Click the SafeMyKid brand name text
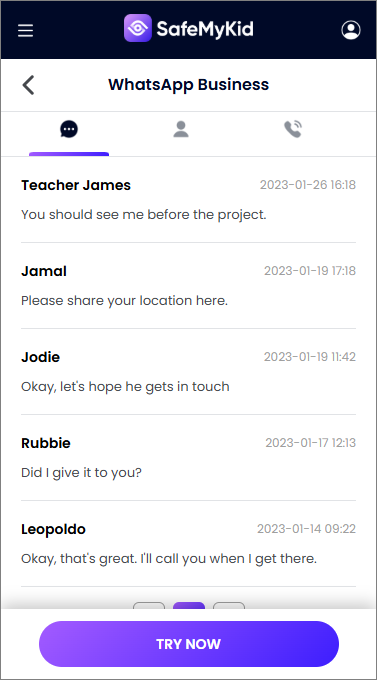This screenshot has width=377, height=680. [205, 29]
